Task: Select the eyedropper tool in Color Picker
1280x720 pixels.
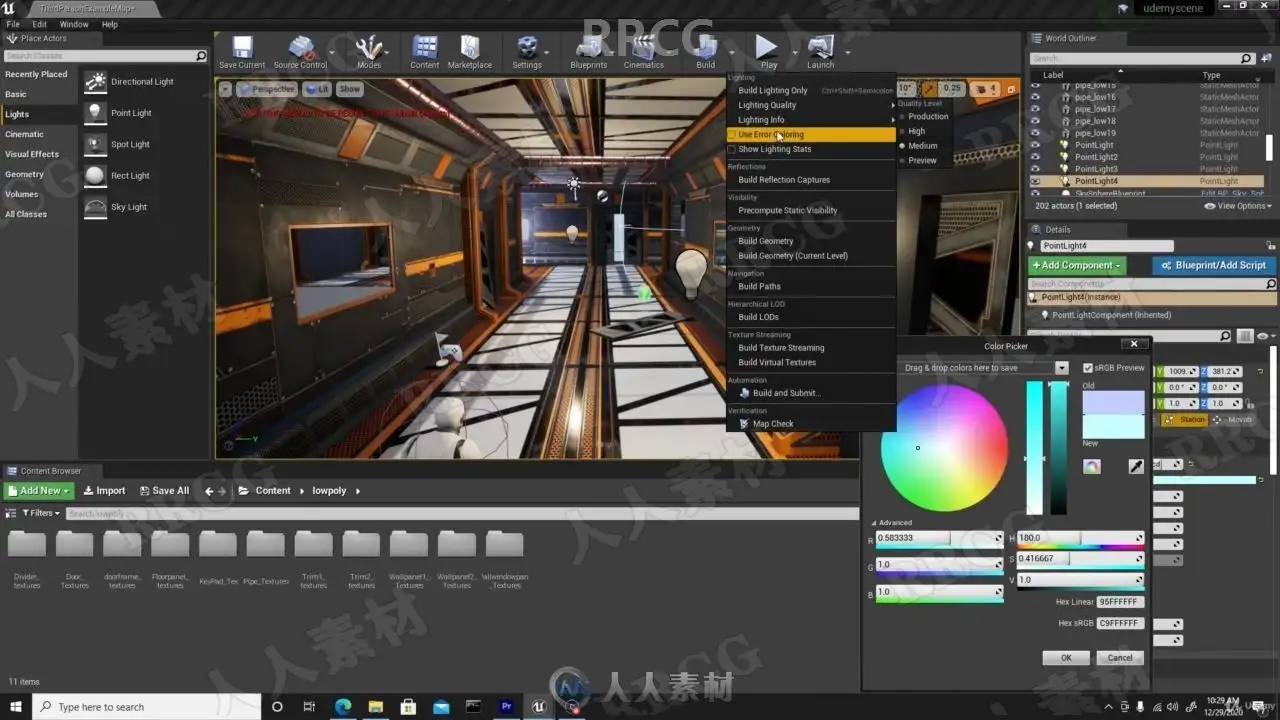Action: click(1136, 466)
